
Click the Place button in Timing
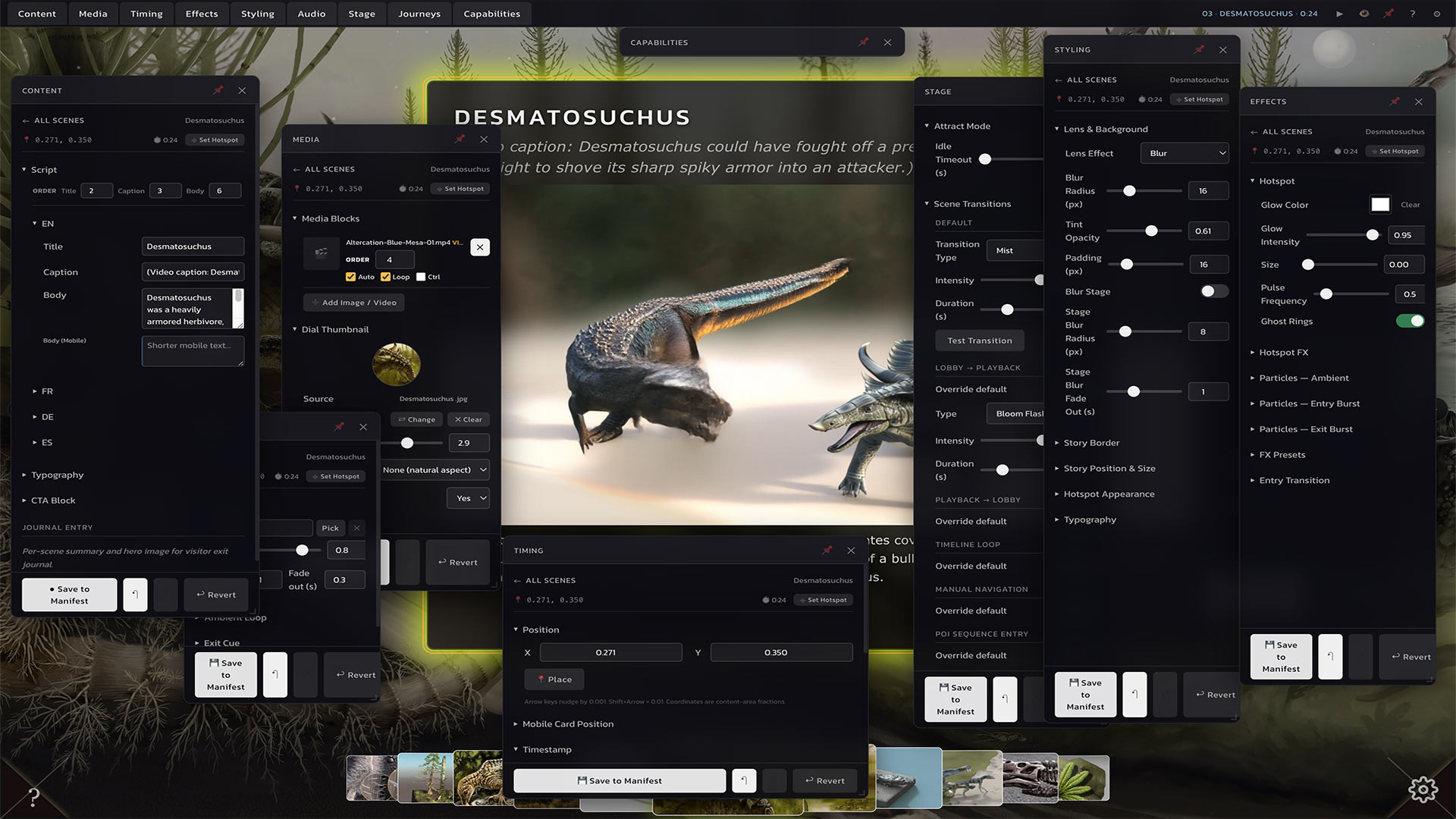click(554, 679)
